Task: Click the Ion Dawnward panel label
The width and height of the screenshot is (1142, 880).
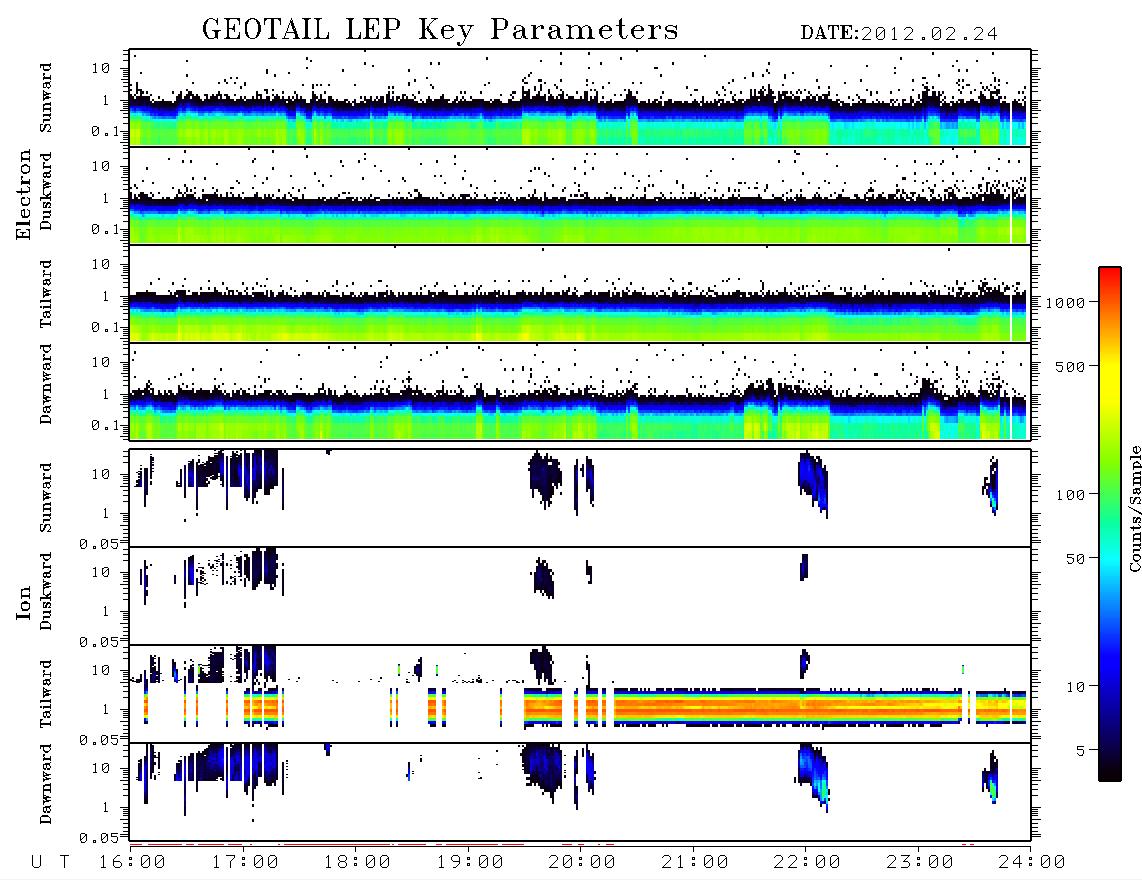Action: click(46, 784)
